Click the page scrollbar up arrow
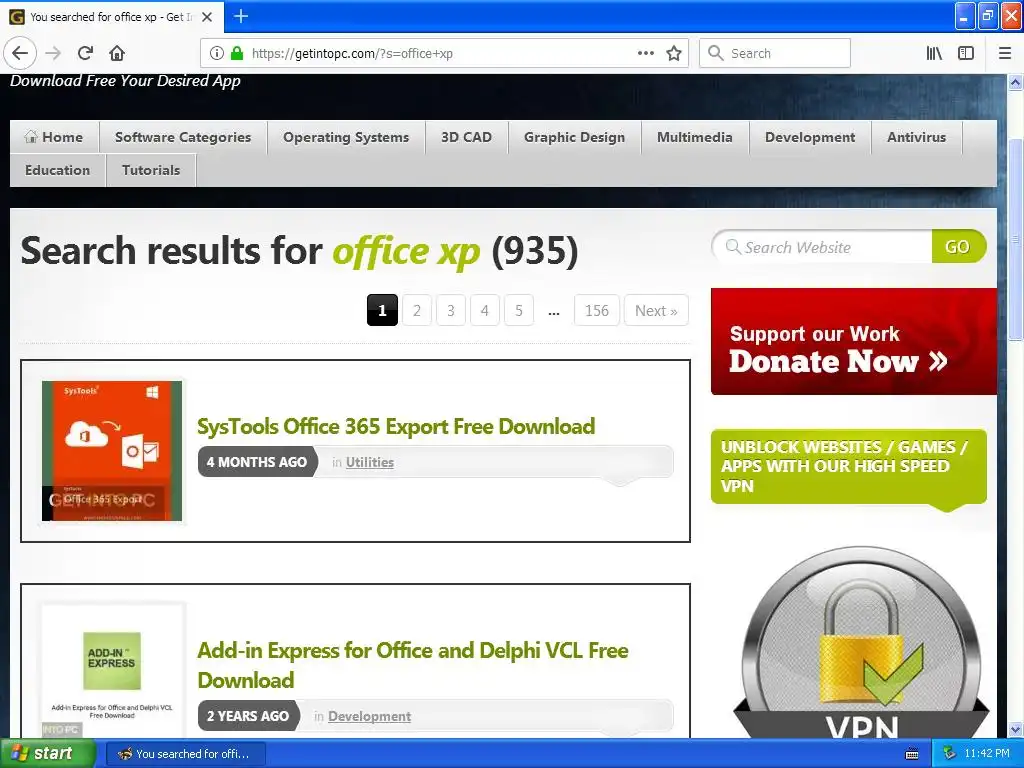 pyautogui.click(x=1015, y=82)
